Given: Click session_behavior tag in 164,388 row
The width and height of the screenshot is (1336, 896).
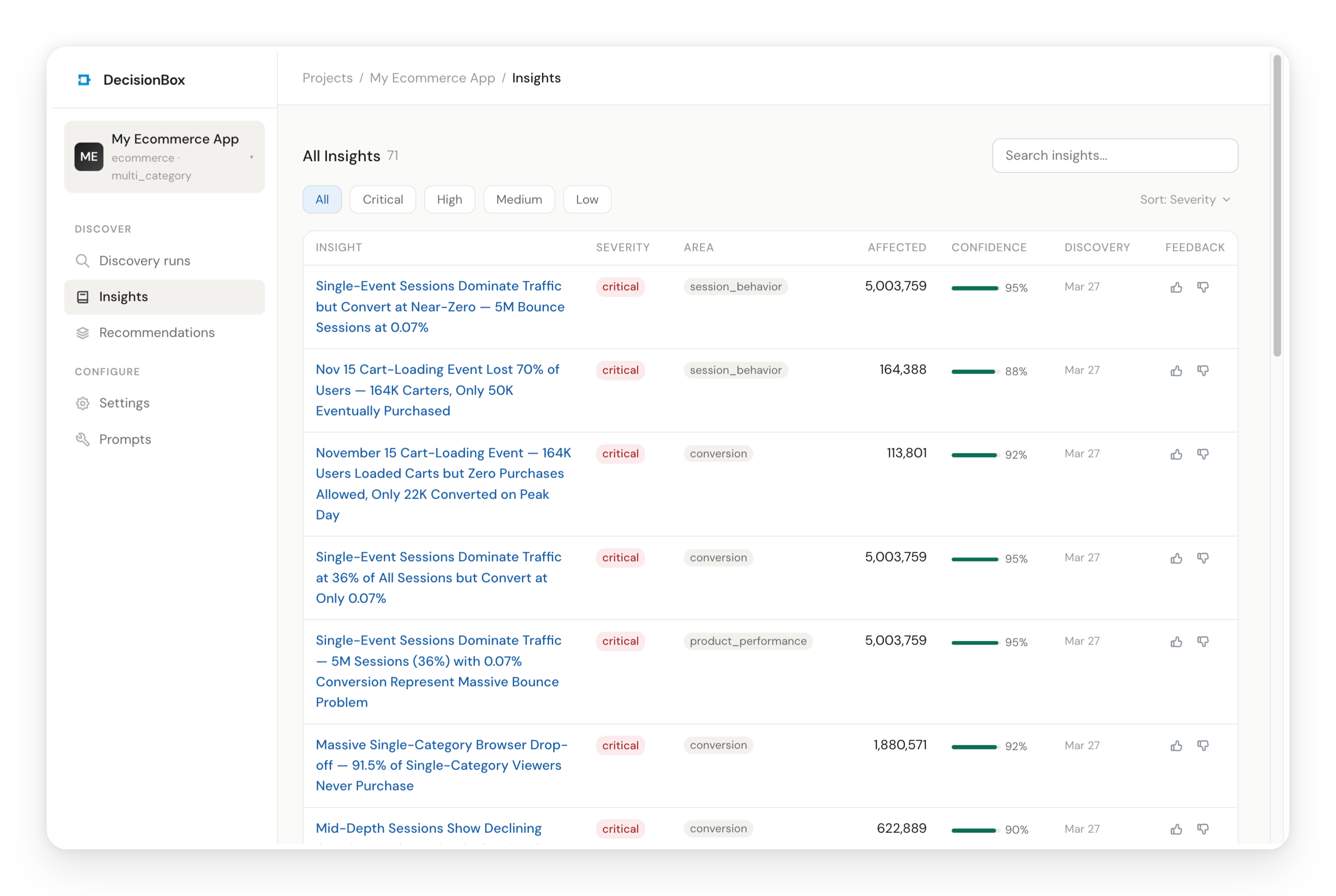Looking at the screenshot, I should (736, 370).
